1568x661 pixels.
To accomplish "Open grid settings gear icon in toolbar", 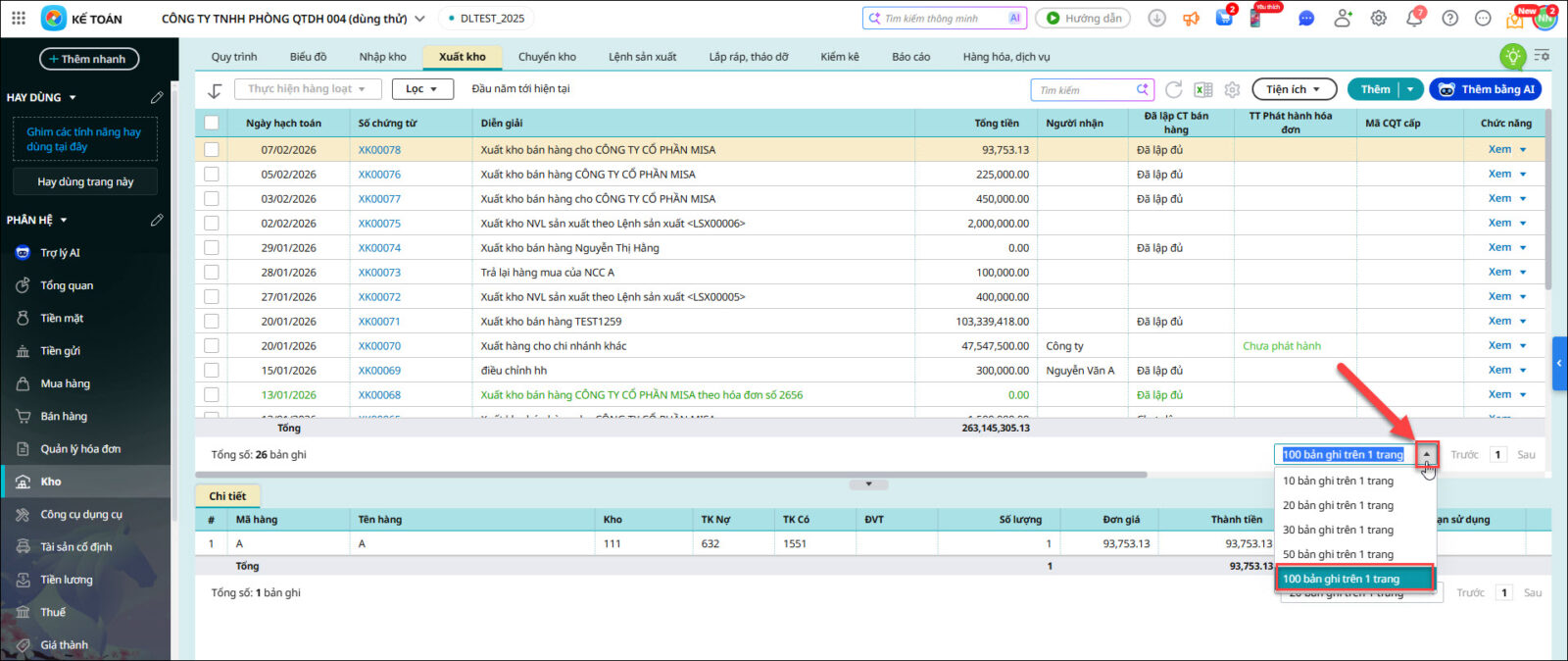I will tap(1232, 89).
